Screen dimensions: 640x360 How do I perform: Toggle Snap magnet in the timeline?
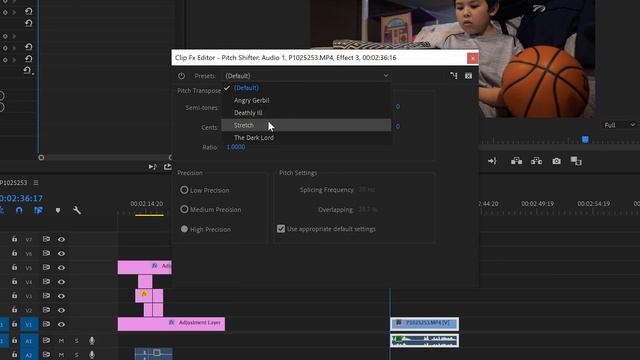[19, 210]
